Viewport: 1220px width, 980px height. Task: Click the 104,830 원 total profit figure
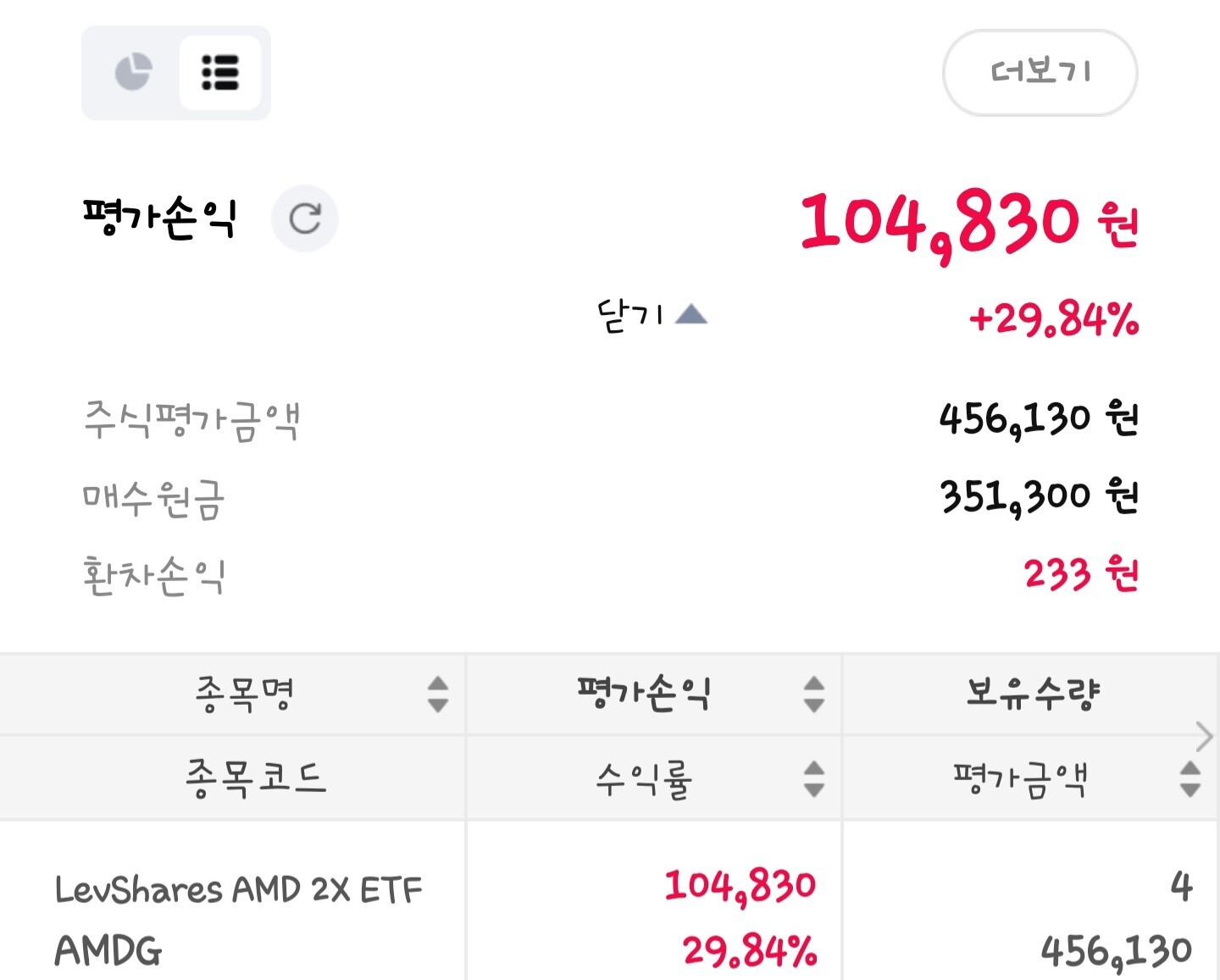969,223
